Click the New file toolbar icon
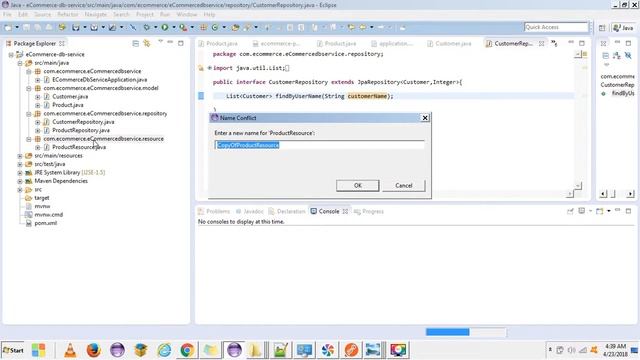Viewport: 640px width, 360px height. [8, 27]
